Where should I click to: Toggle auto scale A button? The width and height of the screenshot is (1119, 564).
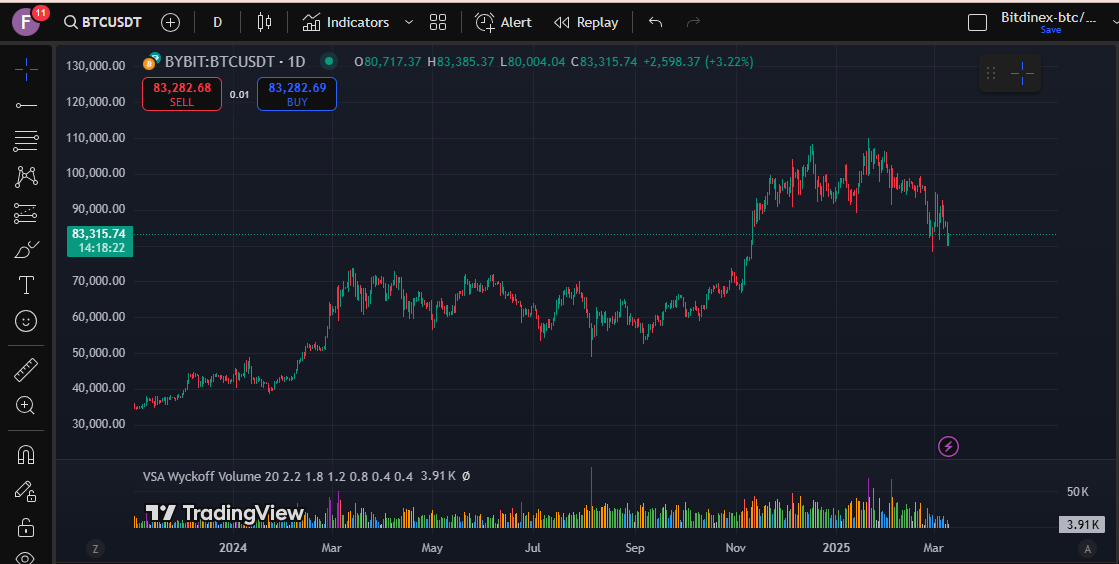1088,548
